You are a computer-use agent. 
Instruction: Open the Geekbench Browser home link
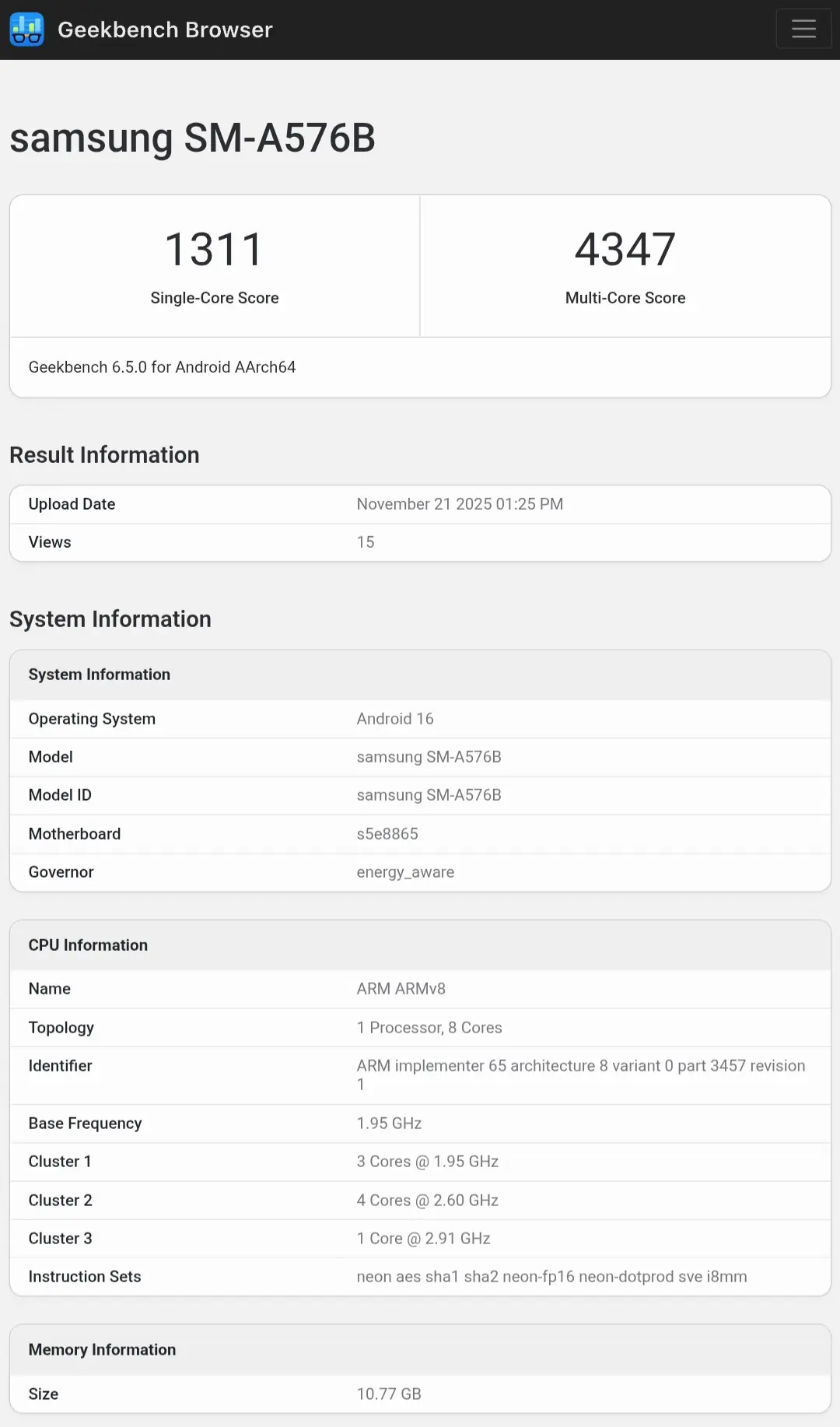click(165, 30)
